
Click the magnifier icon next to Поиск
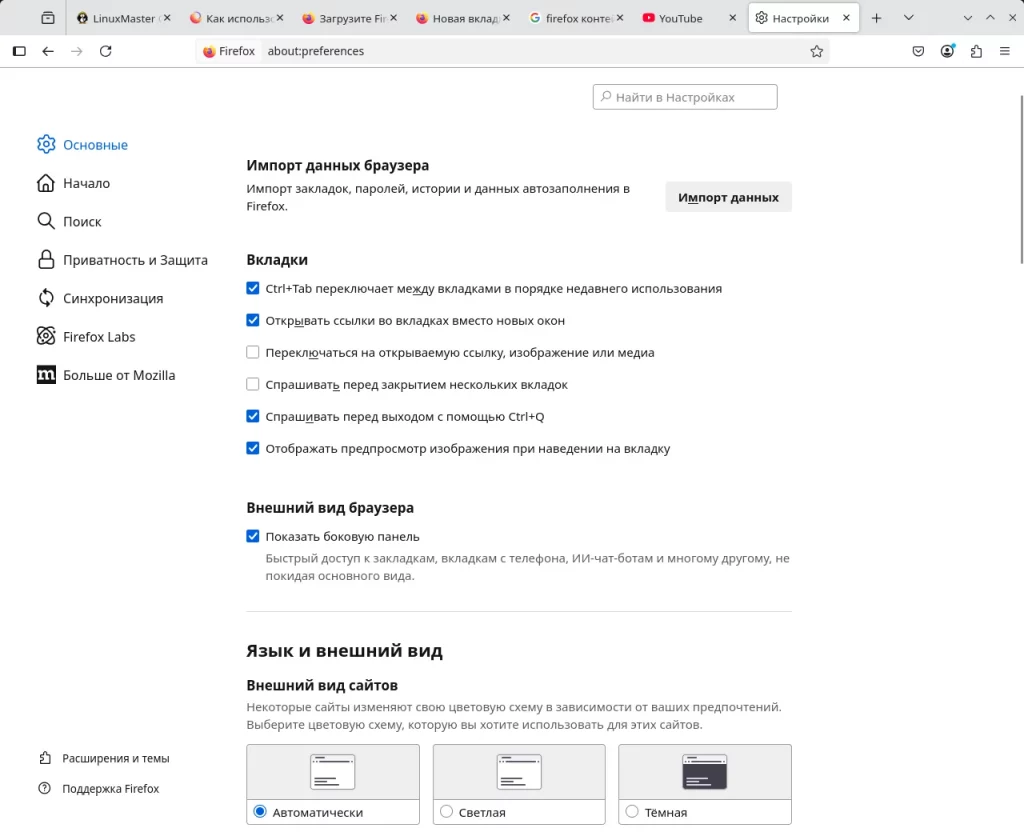(x=46, y=221)
